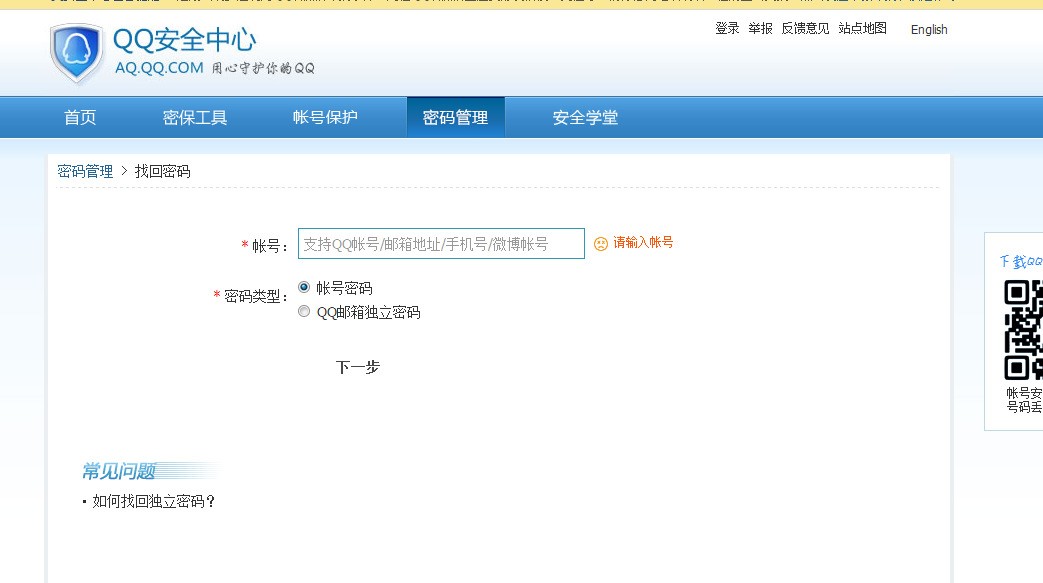
Task: Open the 密码管理 navigation tab
Action: tap(456, 118)
